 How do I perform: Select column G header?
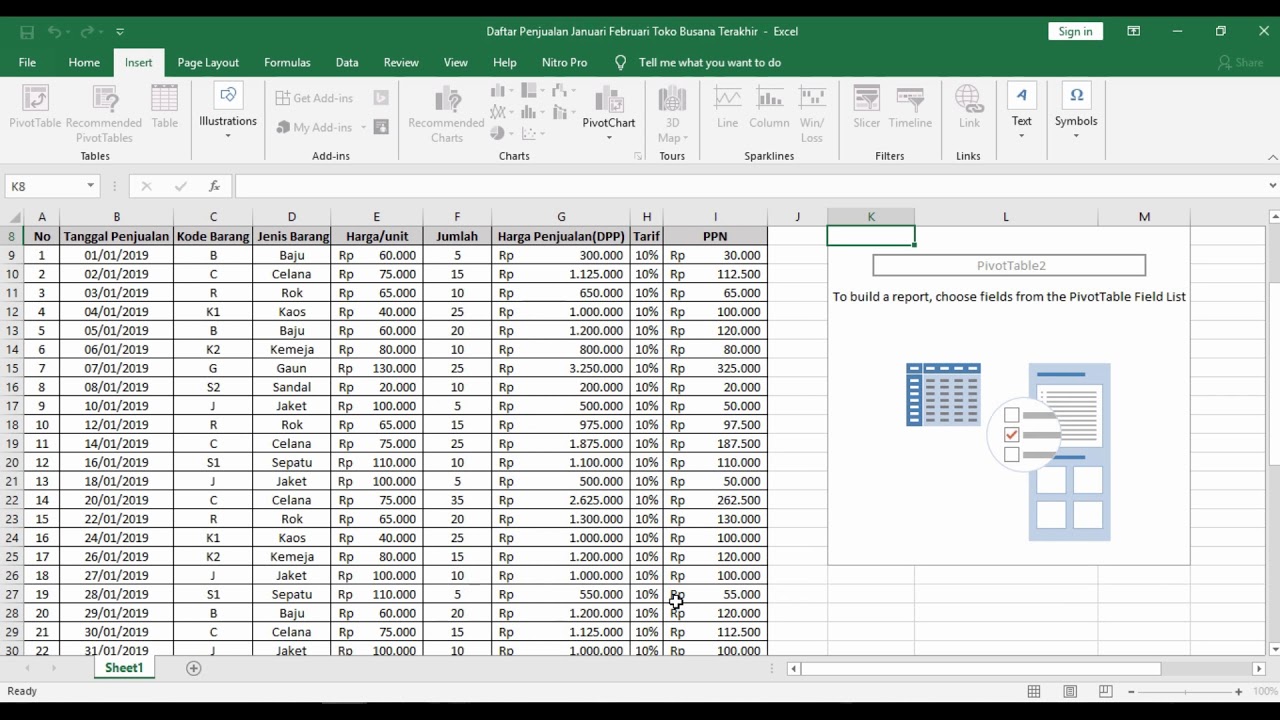561,217
